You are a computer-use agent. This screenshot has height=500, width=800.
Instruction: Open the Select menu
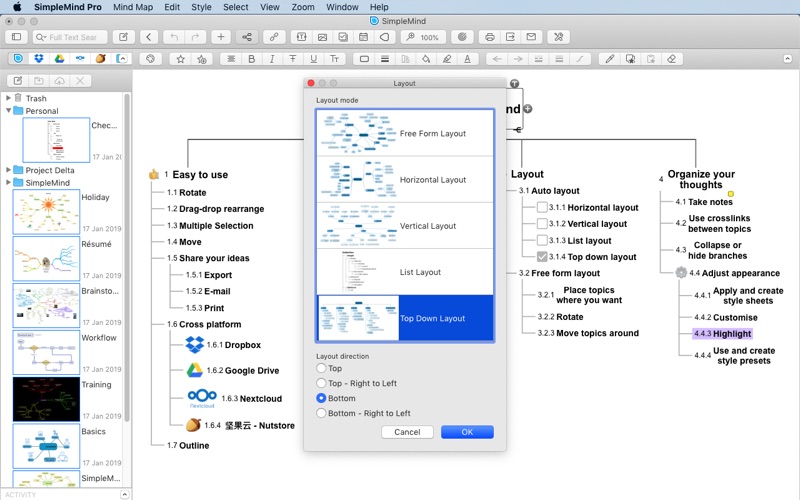coord(236,7)
